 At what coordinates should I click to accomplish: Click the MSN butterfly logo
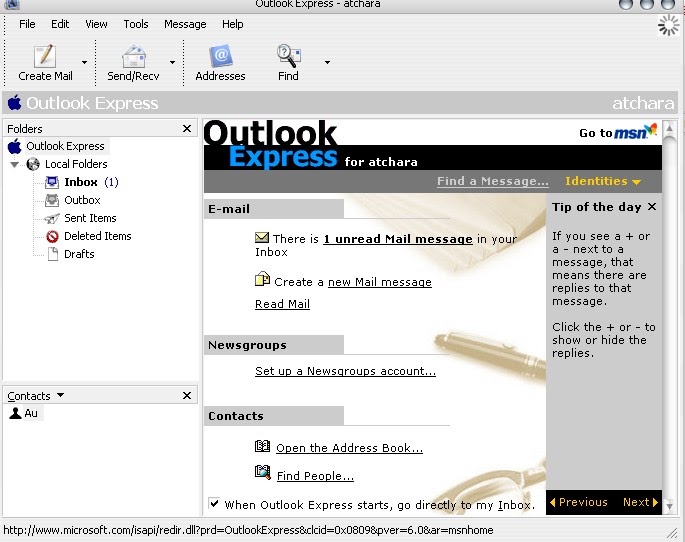[651, 129]
